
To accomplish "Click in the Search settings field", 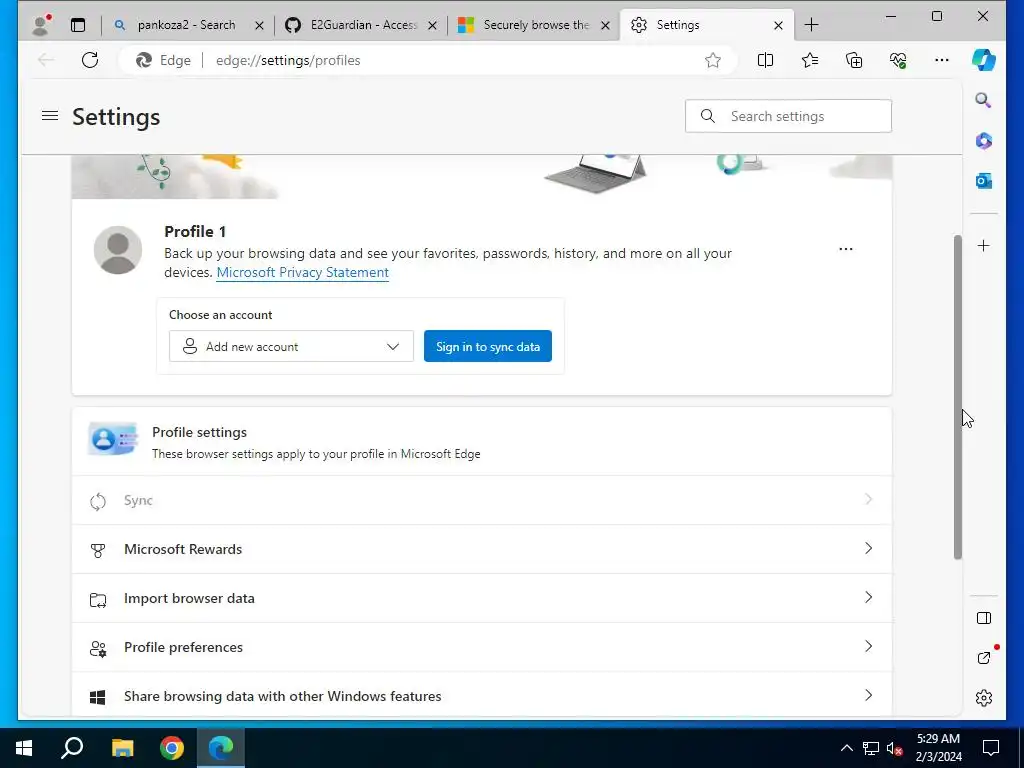I will tap(788, 116).
